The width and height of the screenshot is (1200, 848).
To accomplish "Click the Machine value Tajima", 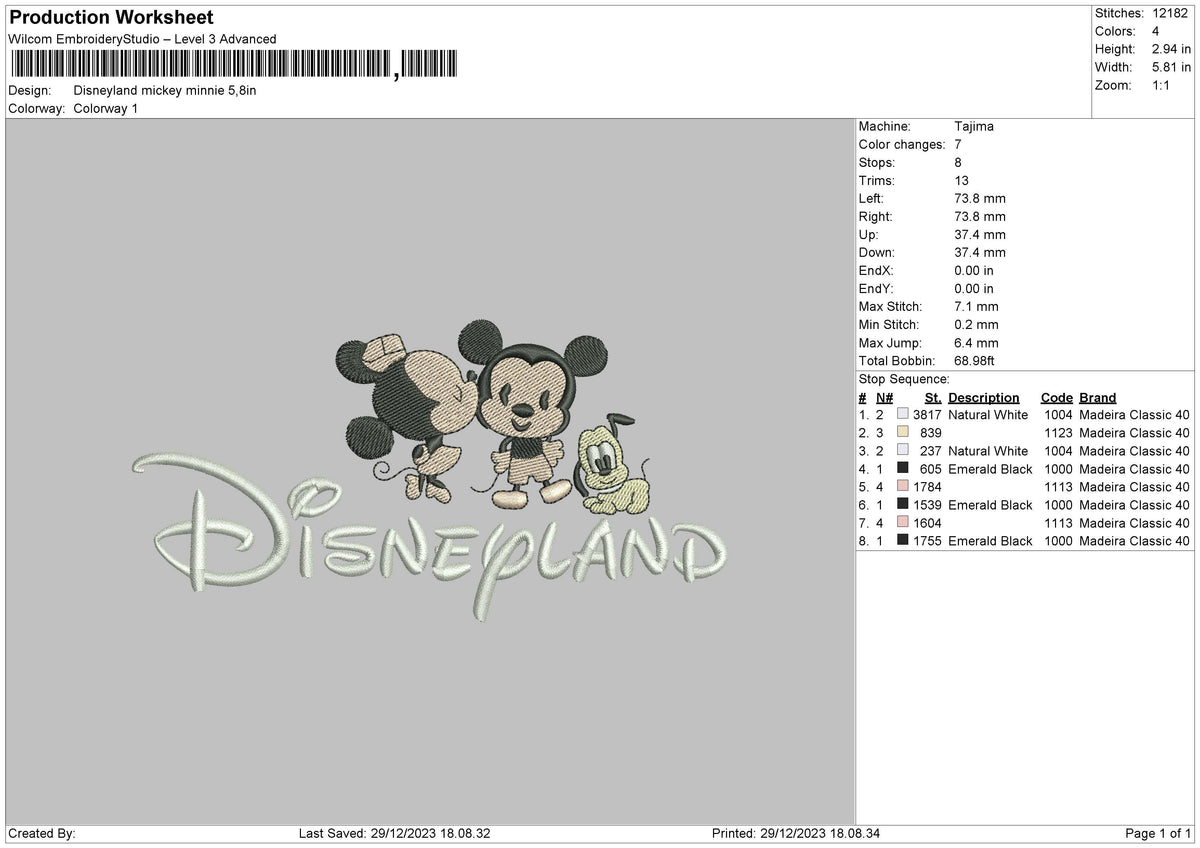I will (974, 127).
